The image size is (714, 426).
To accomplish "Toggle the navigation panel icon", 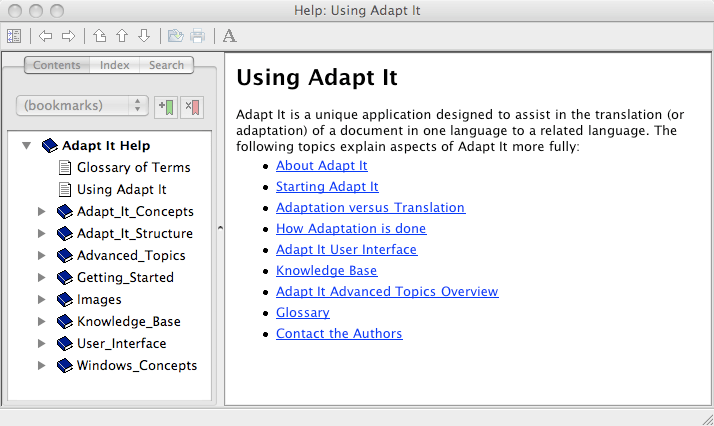I will click(x=14, y=36).
